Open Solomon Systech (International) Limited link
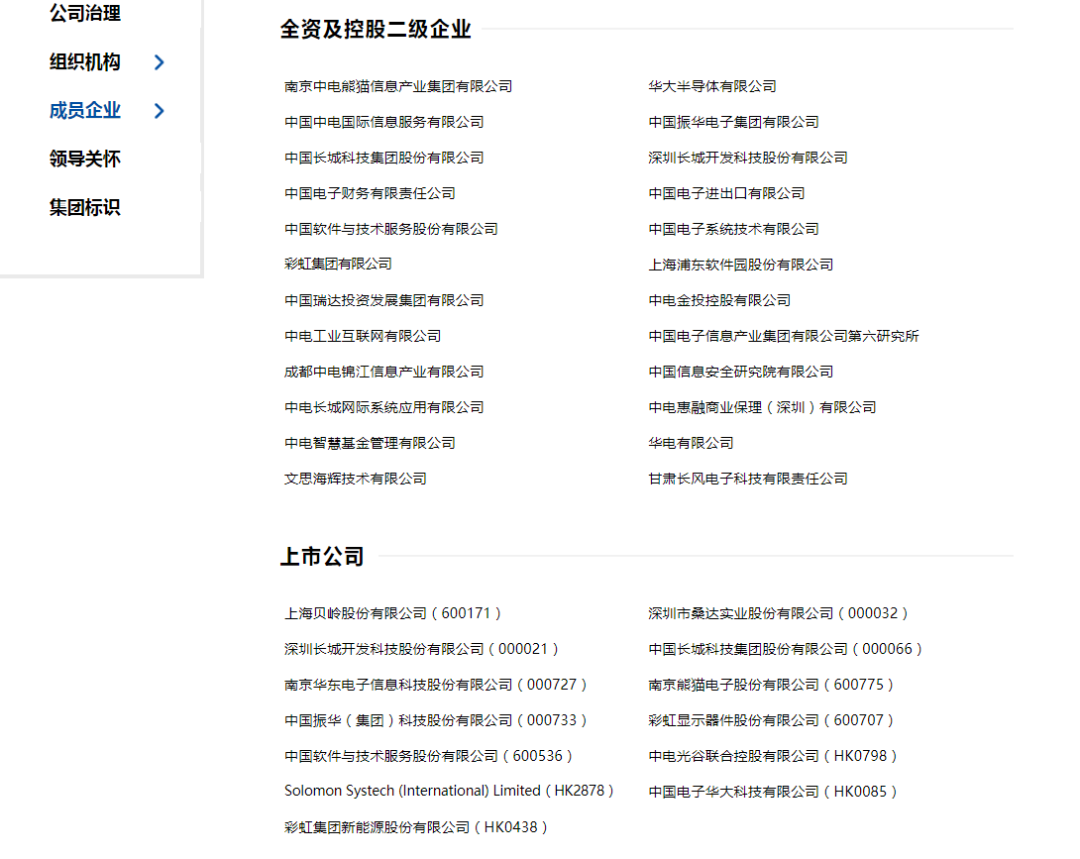 [x=449, y=791]
